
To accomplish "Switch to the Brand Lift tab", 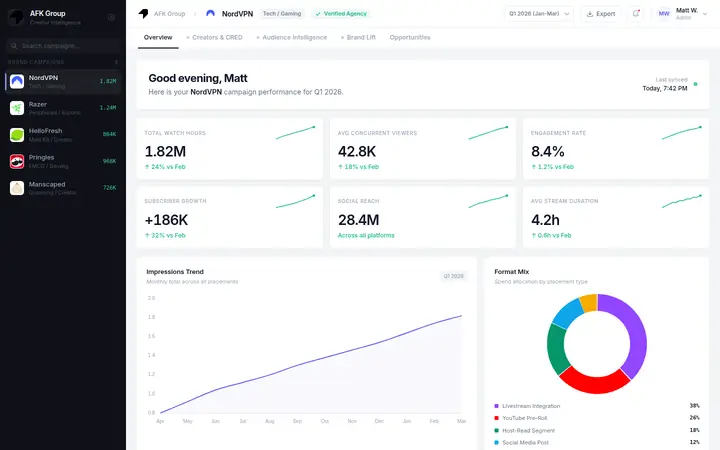I will coord(358,38).
